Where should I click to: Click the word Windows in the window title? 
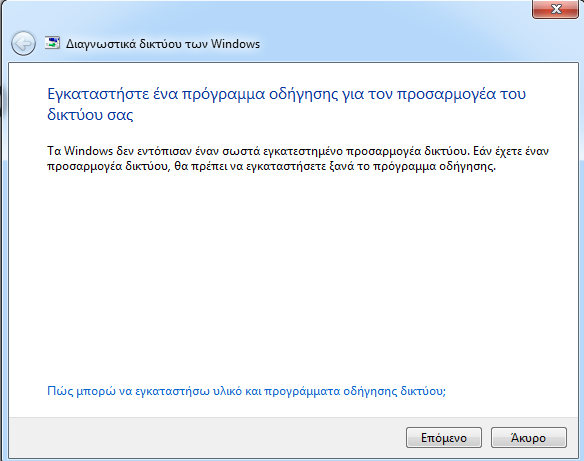point(235,44)
